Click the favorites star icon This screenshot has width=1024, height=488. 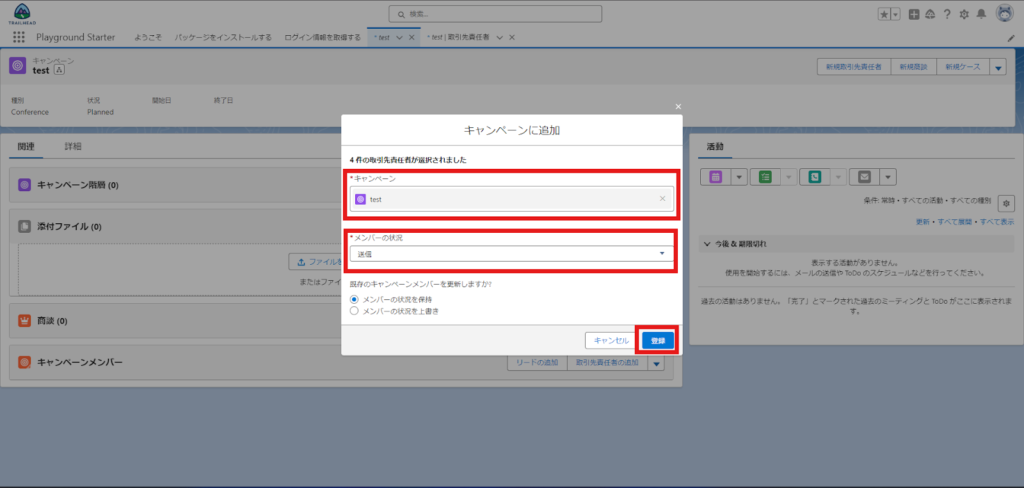pos(883,14)
